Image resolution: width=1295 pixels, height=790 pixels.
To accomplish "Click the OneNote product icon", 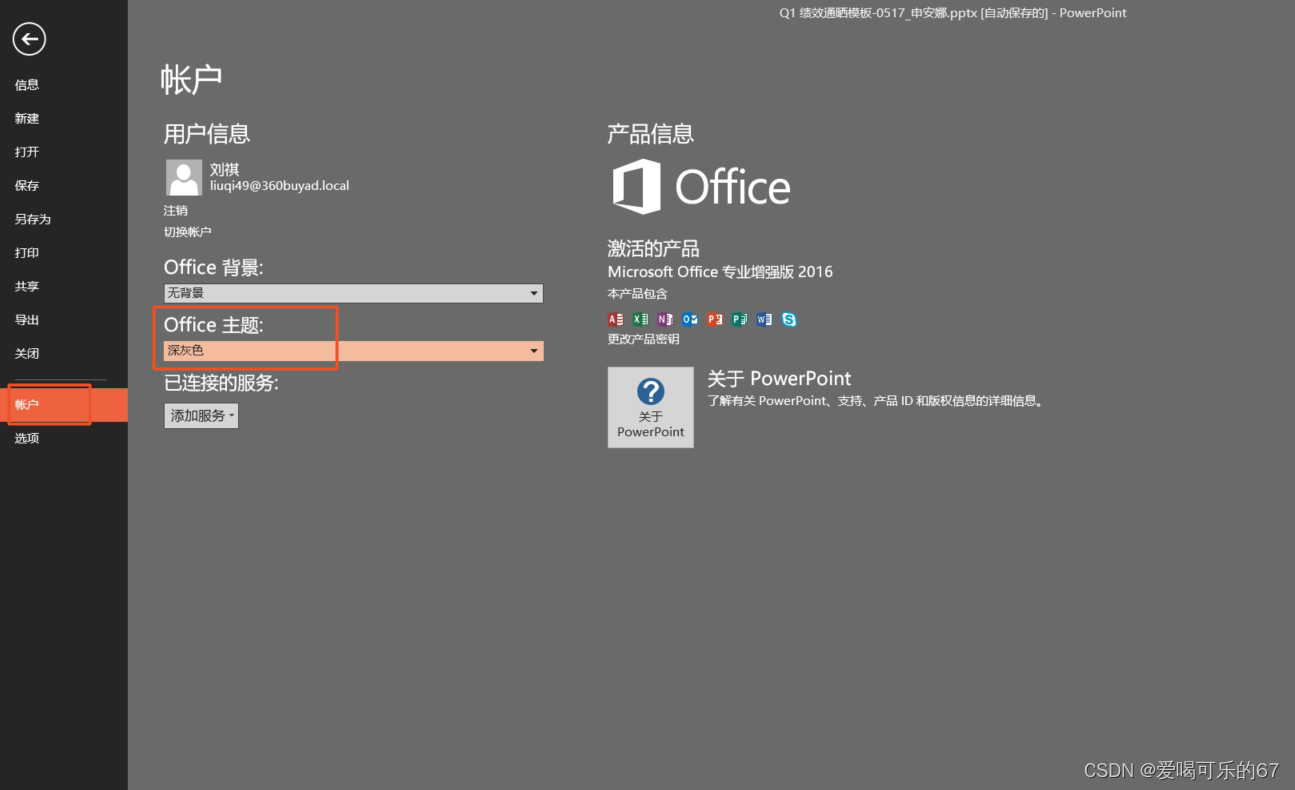I will coord(665,320).
